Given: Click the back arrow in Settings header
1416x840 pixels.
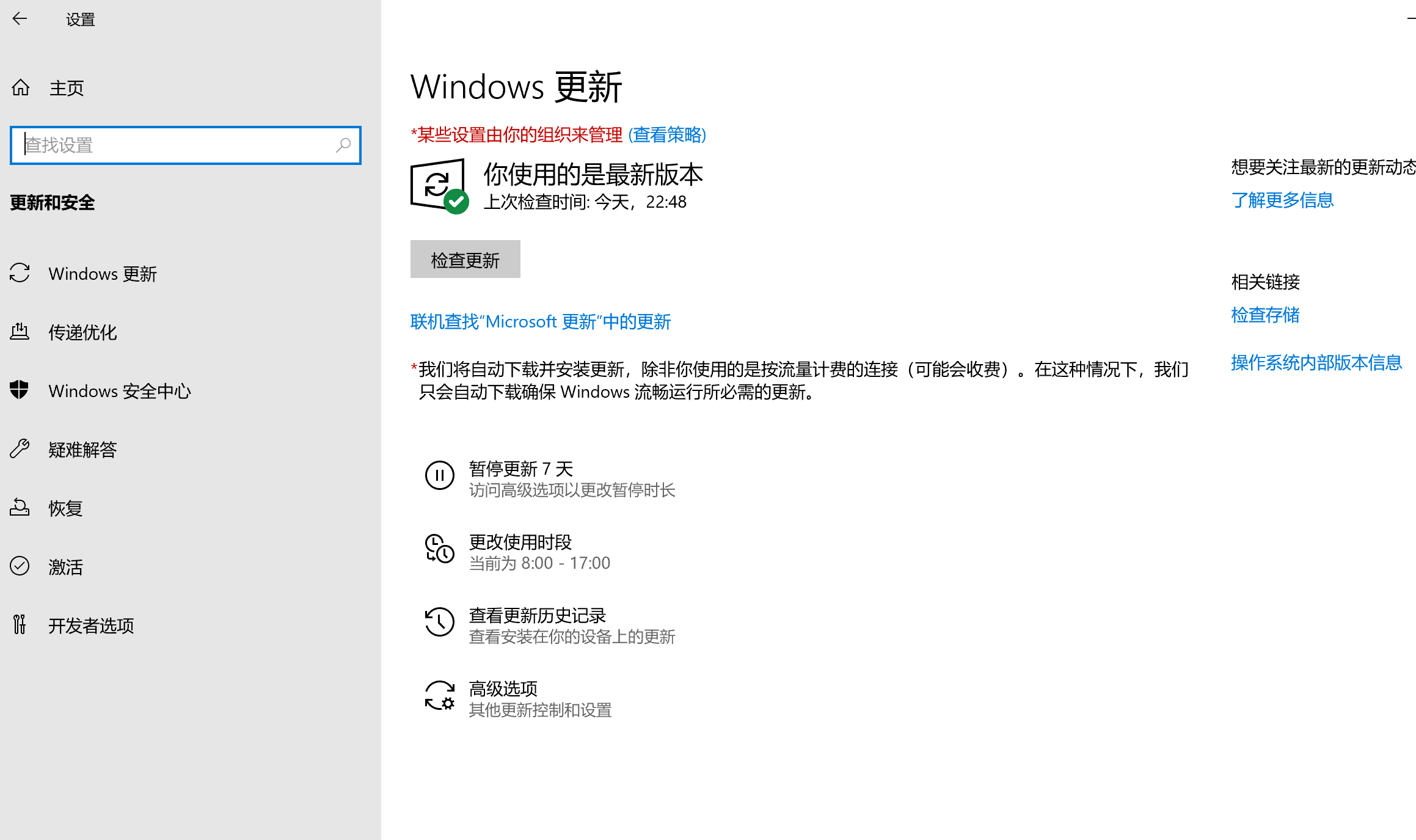Looking at the screenshot, I should pyautogui.click(x=20, y=19).
